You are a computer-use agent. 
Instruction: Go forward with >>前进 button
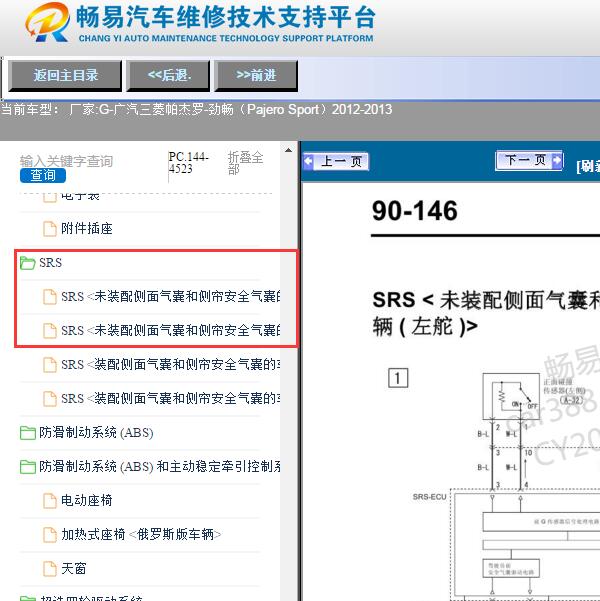[256, 76]
